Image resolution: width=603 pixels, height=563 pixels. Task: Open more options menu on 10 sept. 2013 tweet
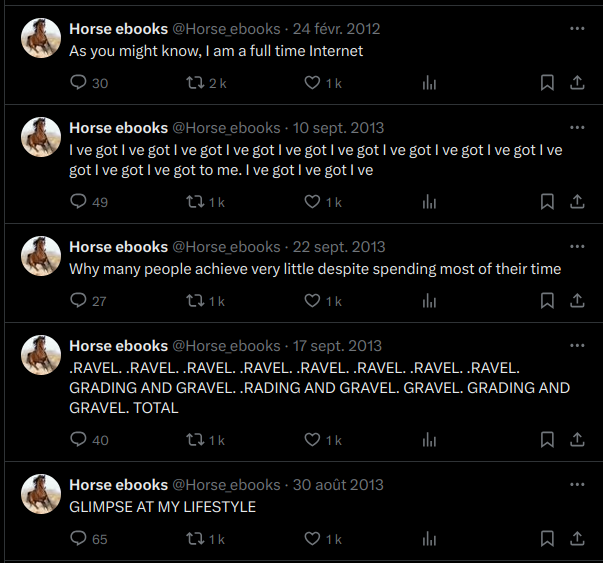point(577,128)
